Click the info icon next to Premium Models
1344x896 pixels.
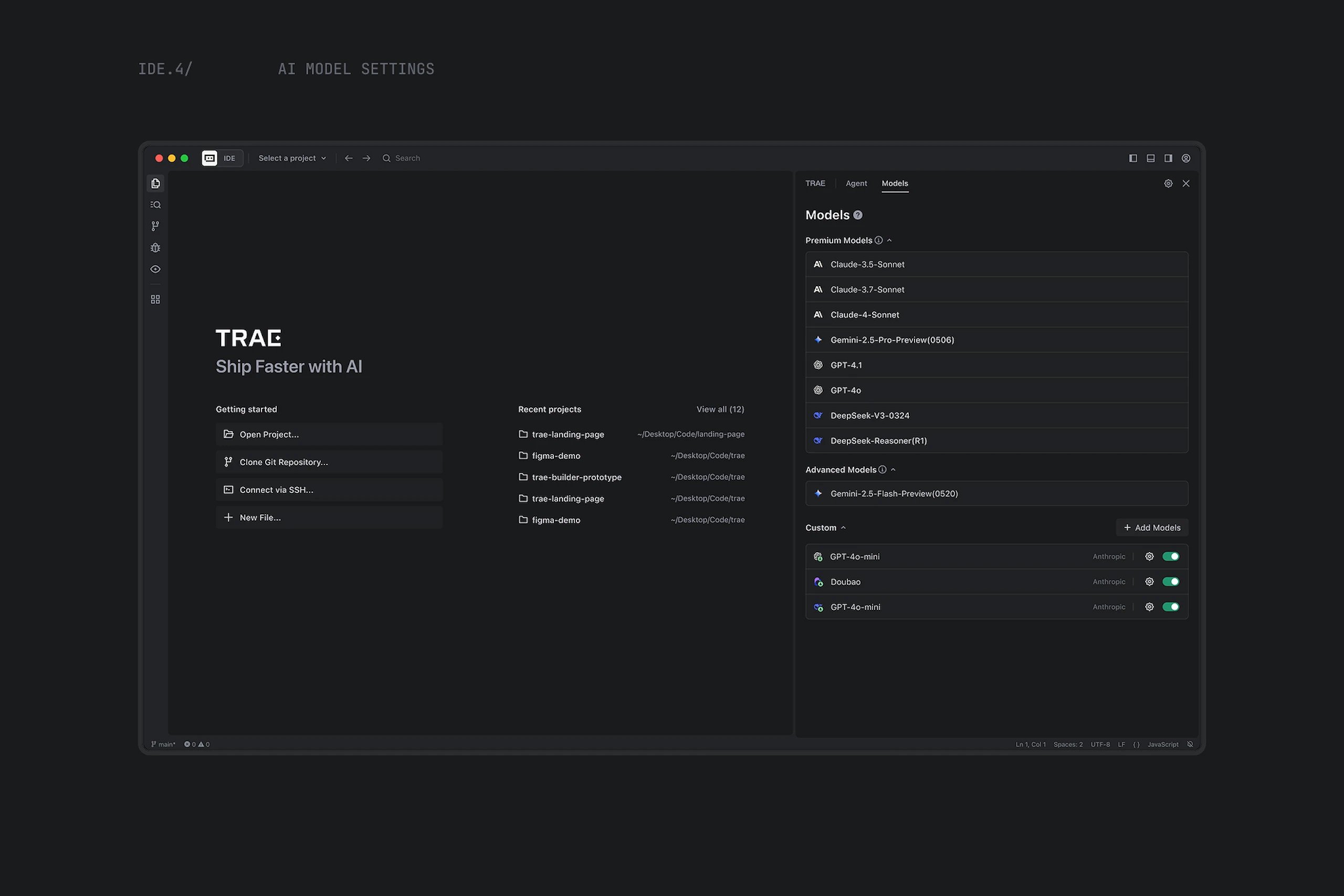(x=879, y=240)
